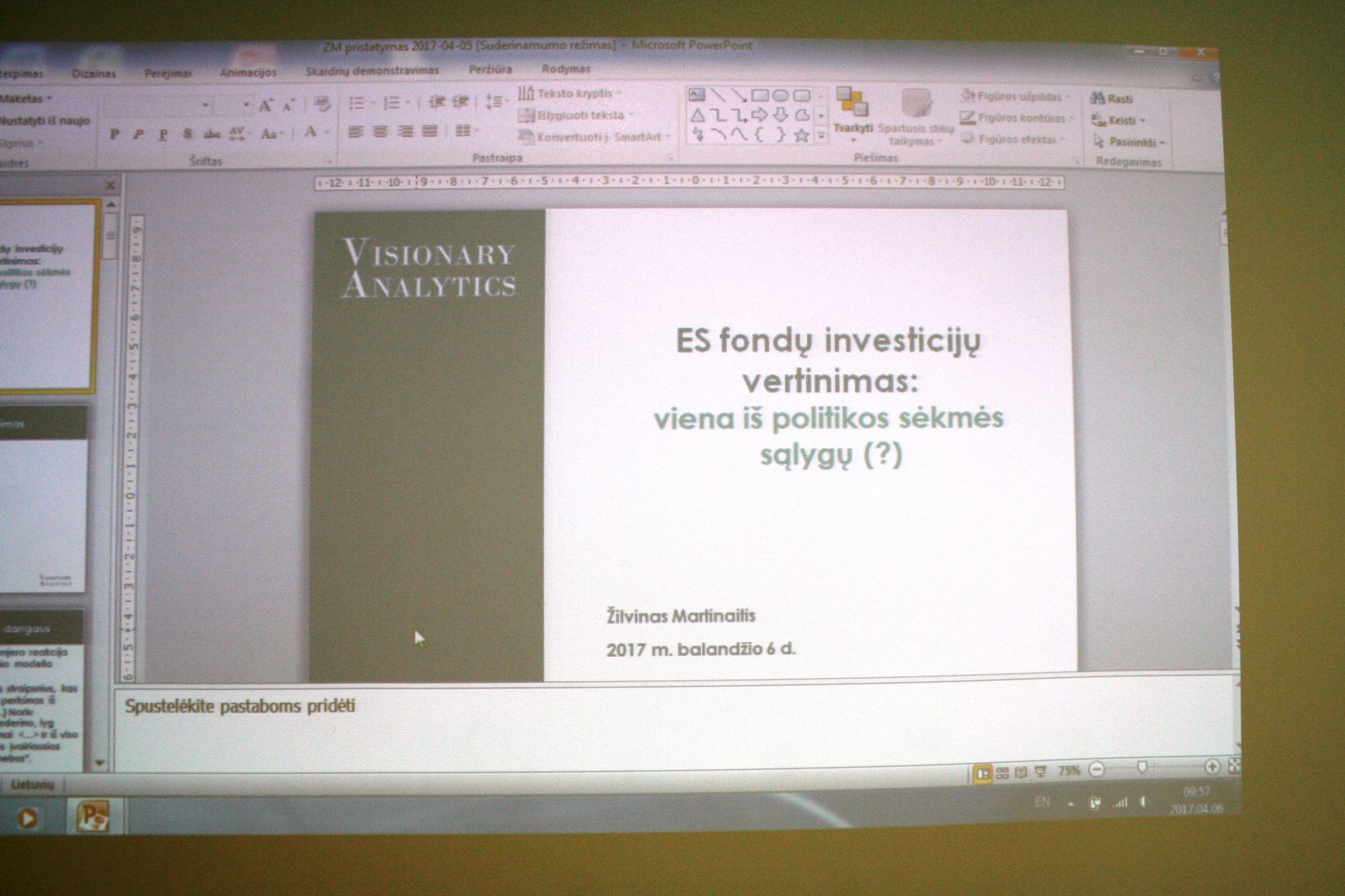
Task: Select the text box shape
Action: (697, 95)
